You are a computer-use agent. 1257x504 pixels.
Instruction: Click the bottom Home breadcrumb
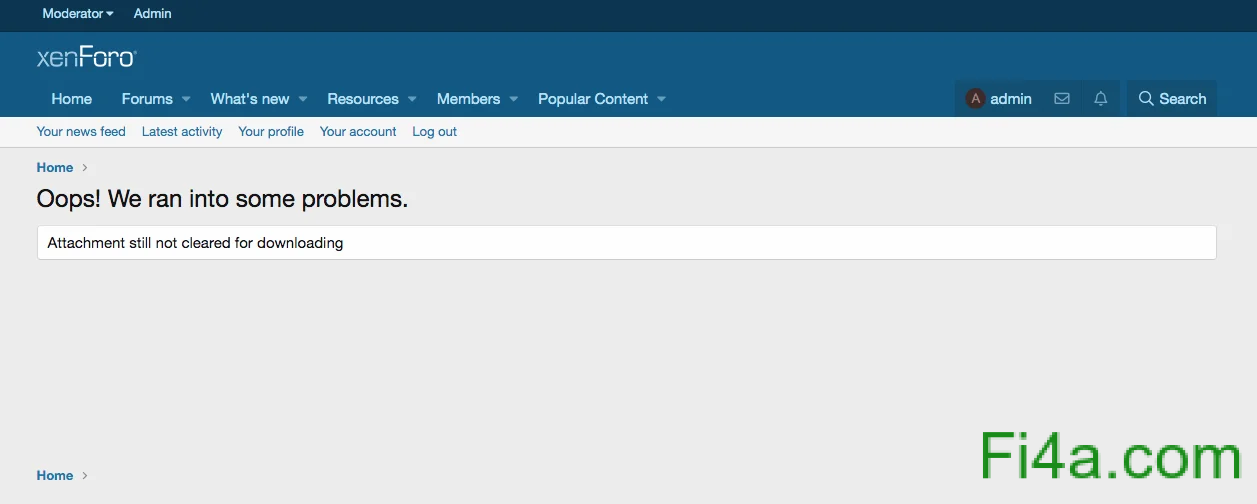55,476
